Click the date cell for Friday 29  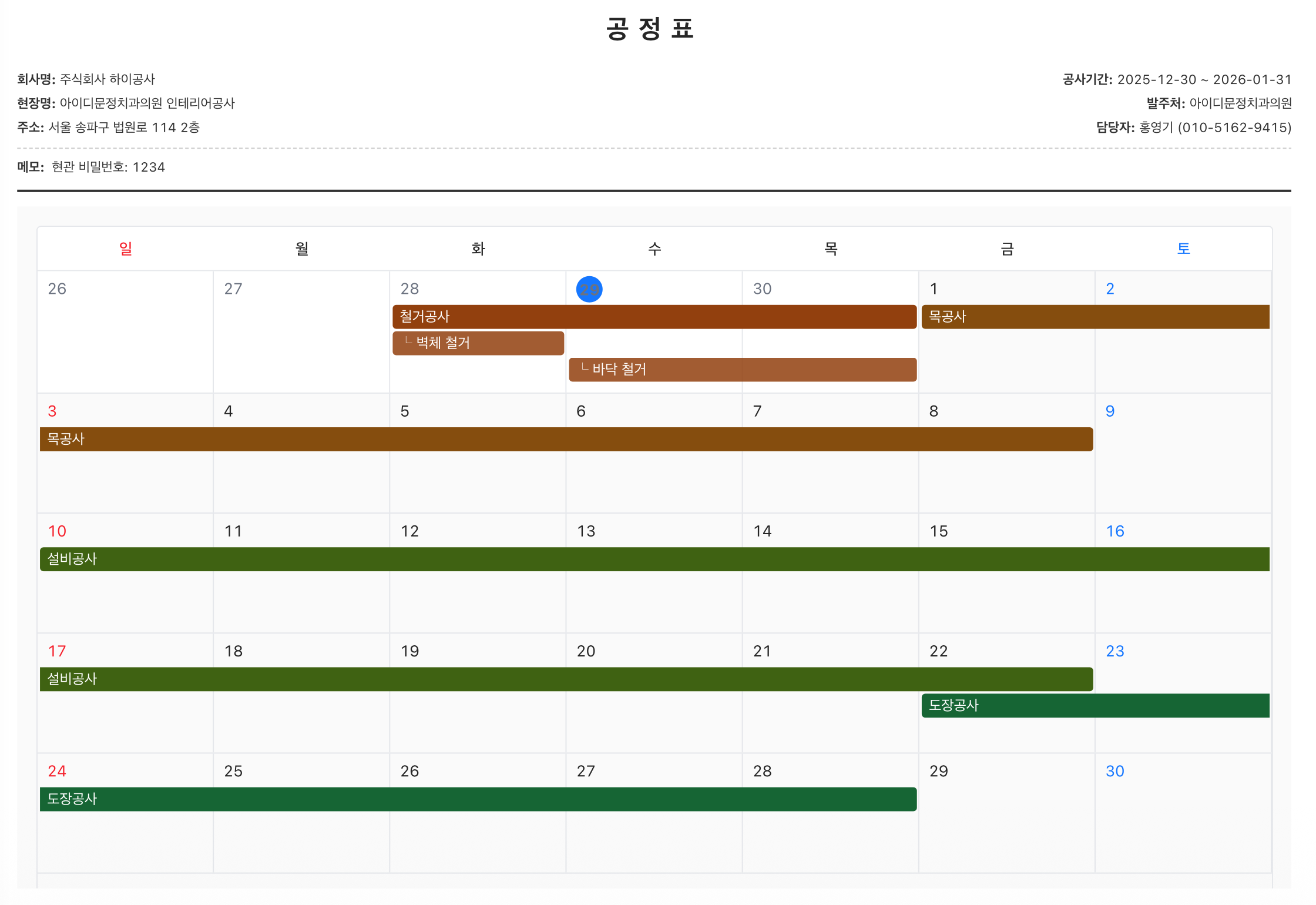(x=1007, y=813)
